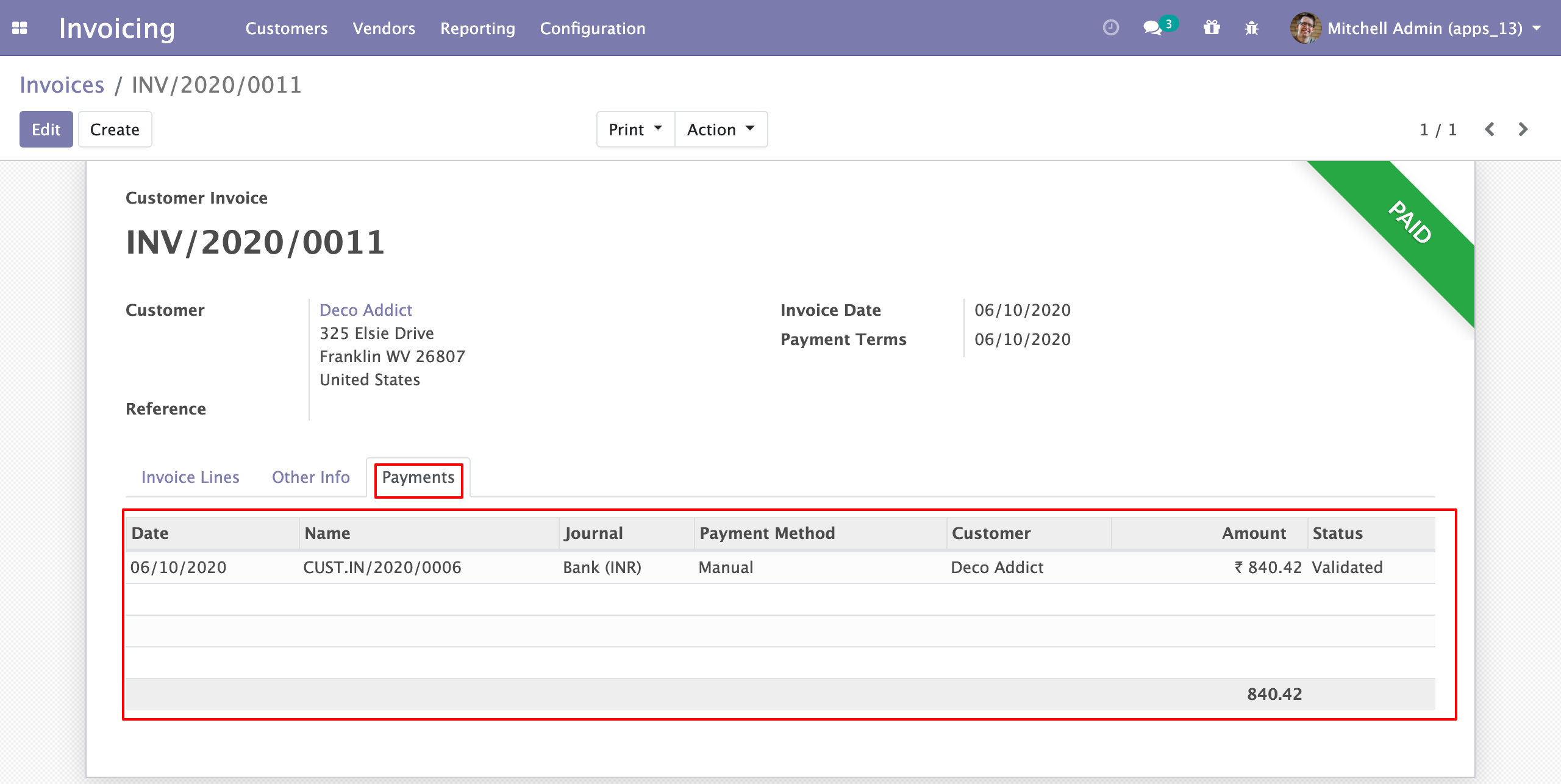The image size is (1561, 784).
Task: Sort payments by Status column header
Action: point(1371,533)
